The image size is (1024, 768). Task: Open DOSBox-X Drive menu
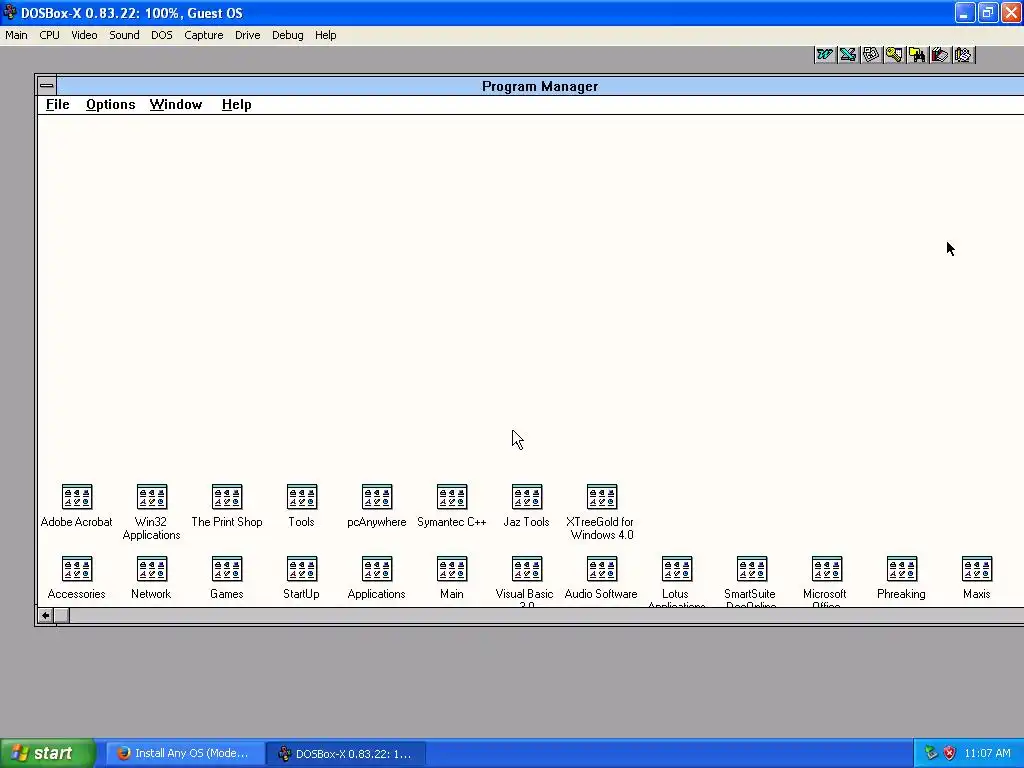pyautogui.click(x=248, y=35)
